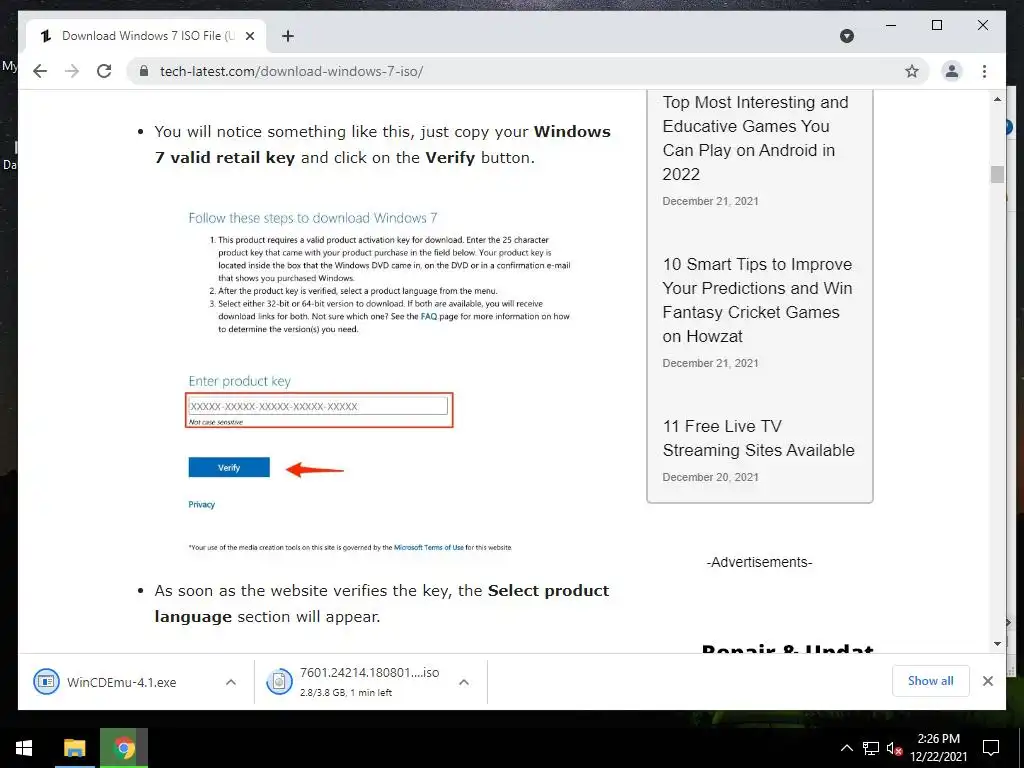Screen dimensions: 1024x768
Task: Open the Windows Start menu
Action: (24, 748)
